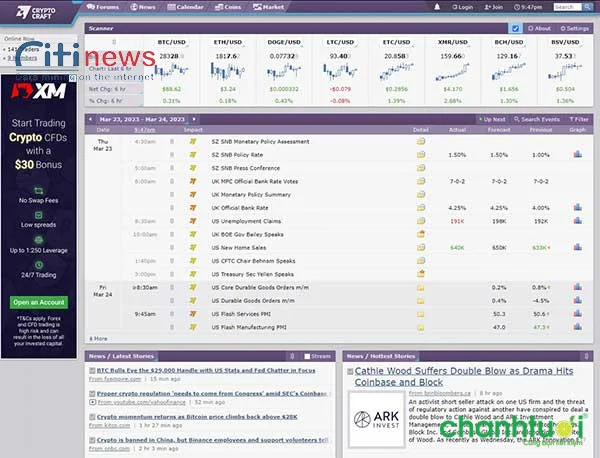
Task: Open detail for US Treasury Sec Yellen Speaks
Action: pyautogui.click(x=421, y=274)
